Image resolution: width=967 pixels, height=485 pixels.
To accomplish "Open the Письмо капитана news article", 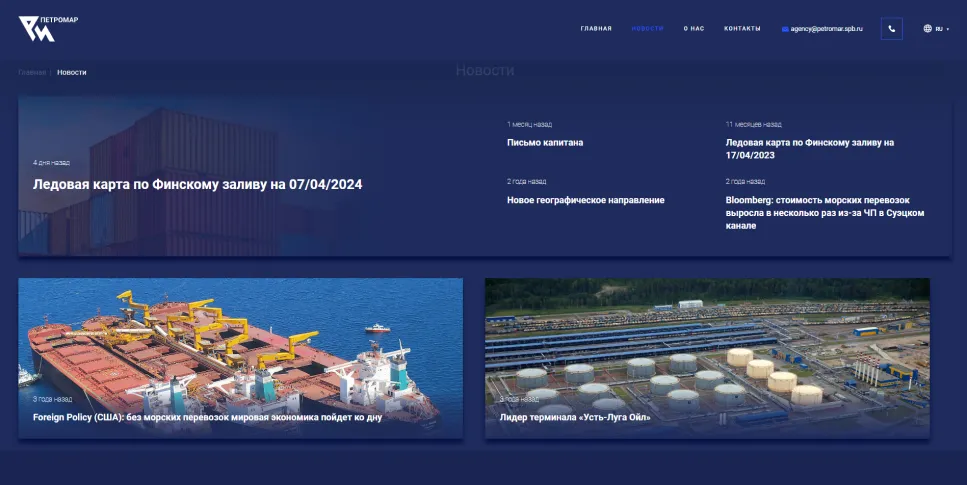I will tap(545, 143).
